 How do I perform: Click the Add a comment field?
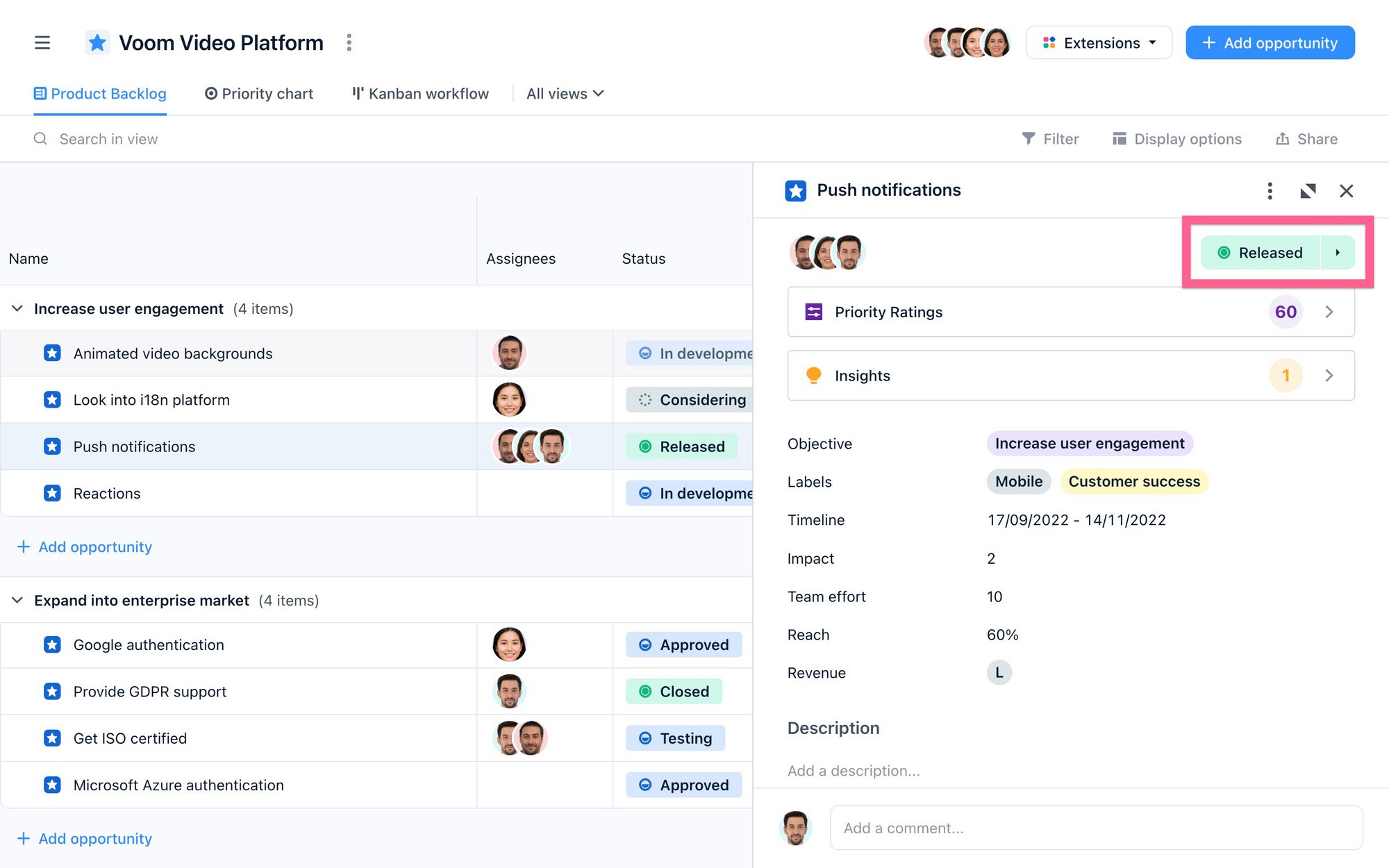(x=1095, y=828)
